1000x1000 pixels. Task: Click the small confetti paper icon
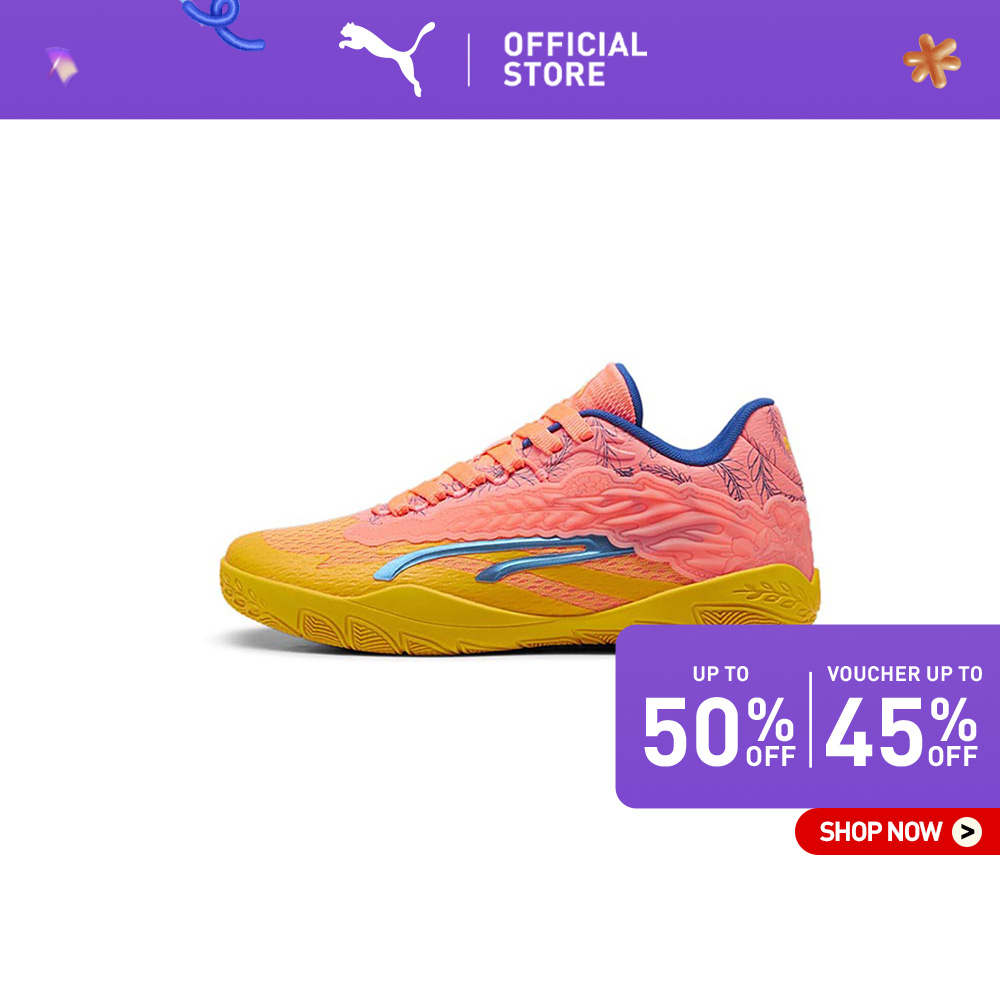tap(62, 65)
